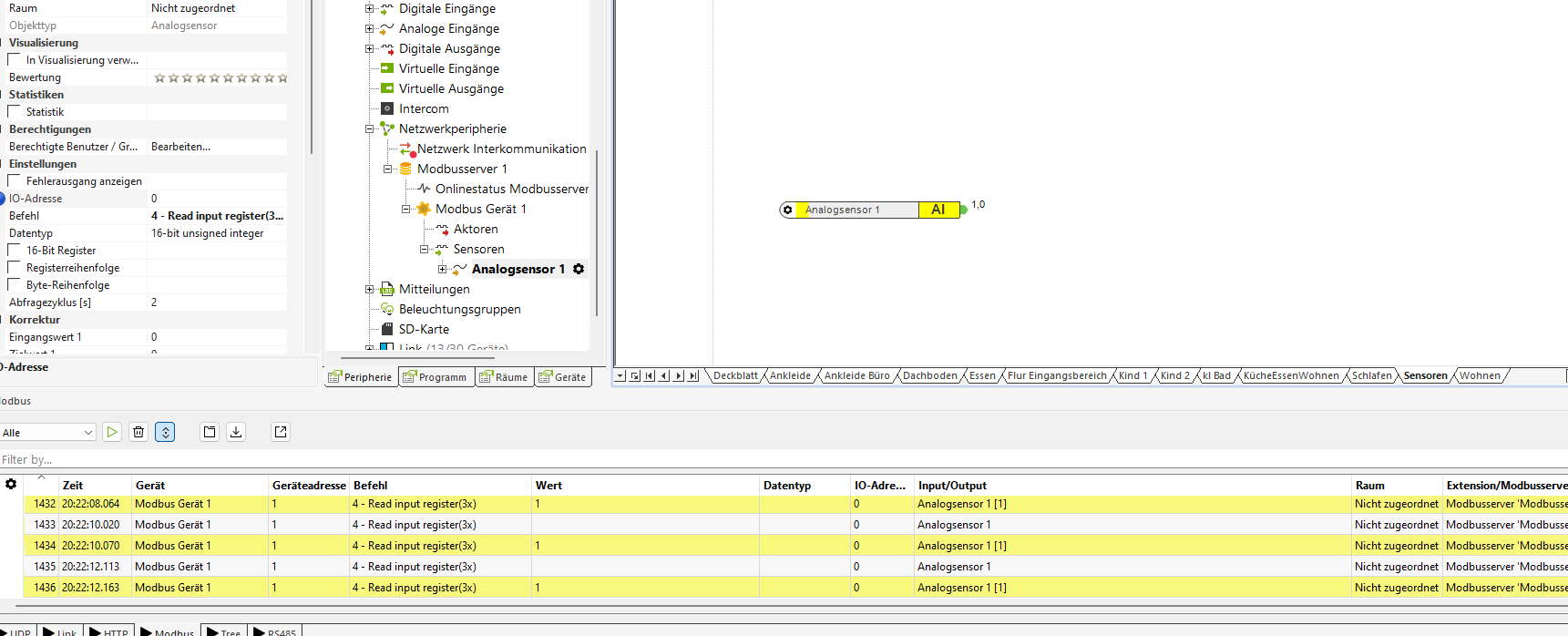This screenshot has width=1568, height=636.
Task: Click the AI label on the Analogsensor block
Action: (x=938, y=210)
